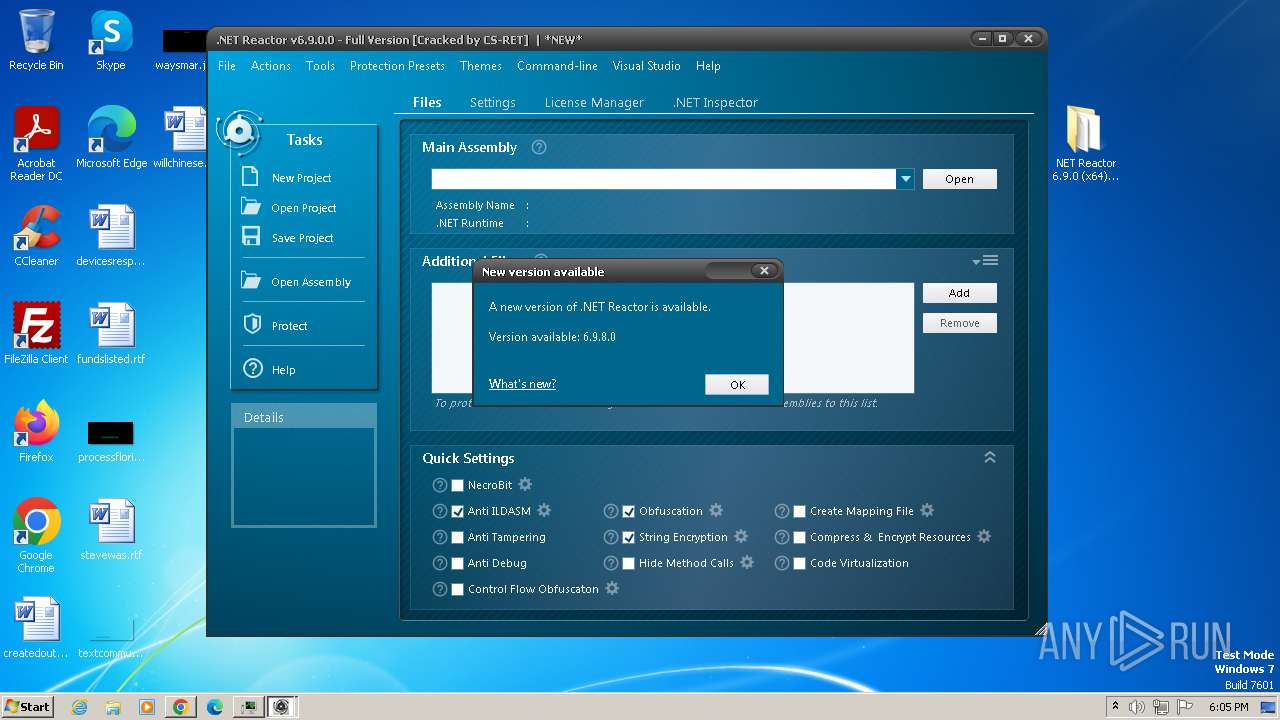Click the Open button for Main Assembly
The image size is (1280, 720).
click(959, 179)
